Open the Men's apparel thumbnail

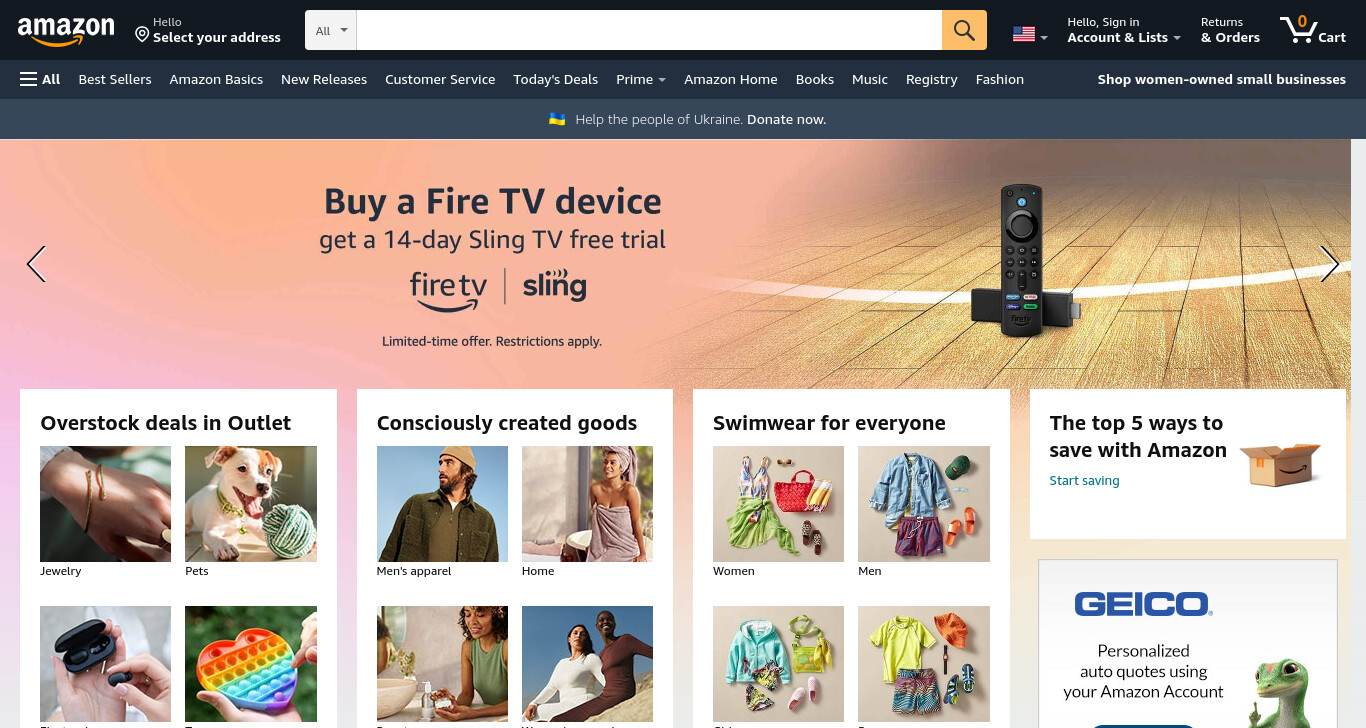(442, 504)
